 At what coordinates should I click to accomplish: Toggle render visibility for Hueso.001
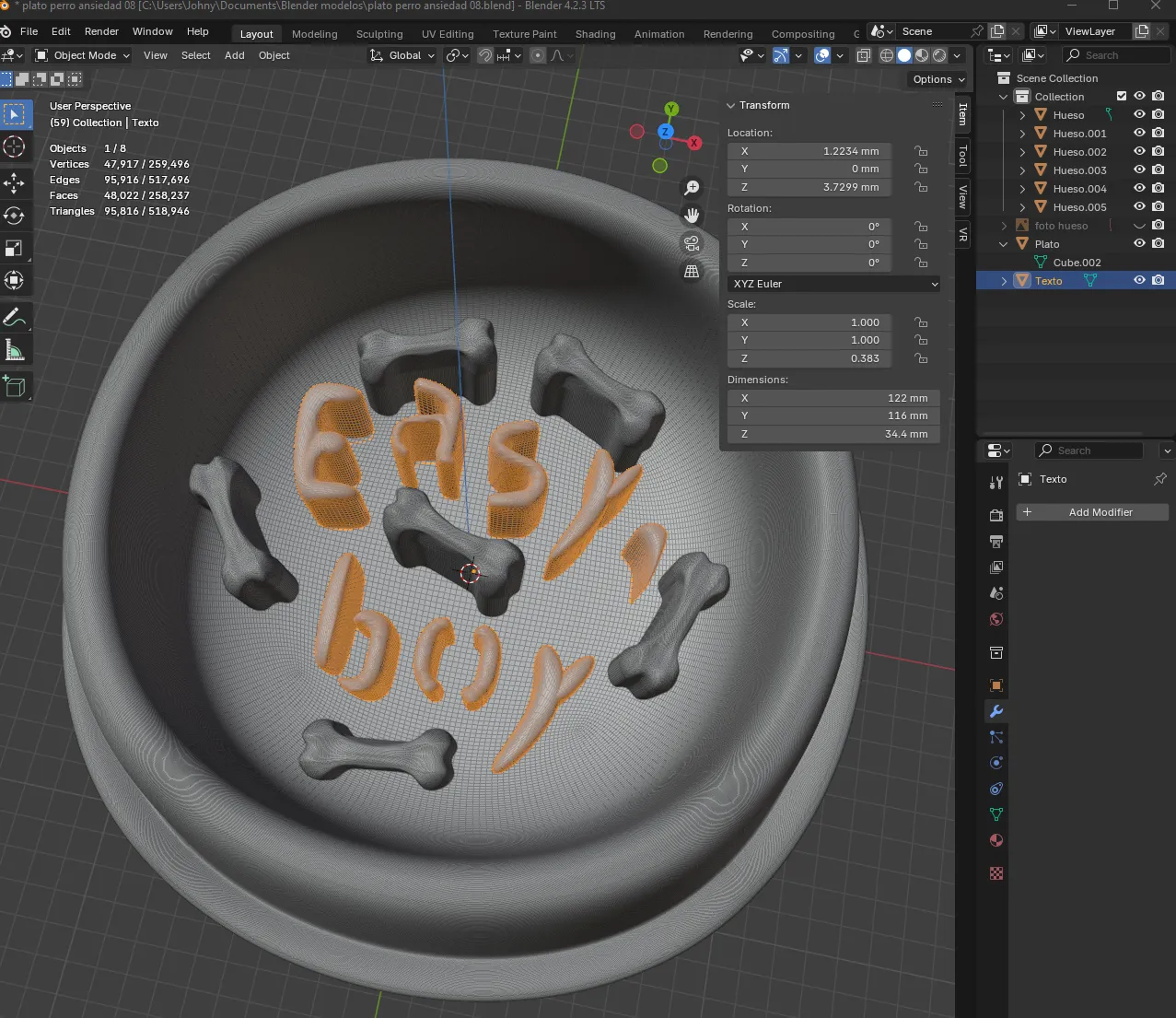(x=1159, y=133)
